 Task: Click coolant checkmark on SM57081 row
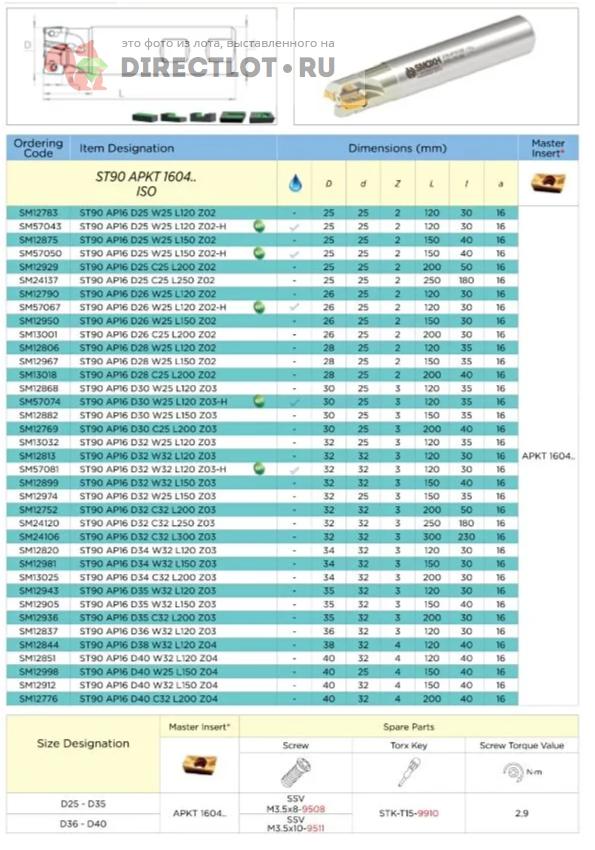point(294,469)
